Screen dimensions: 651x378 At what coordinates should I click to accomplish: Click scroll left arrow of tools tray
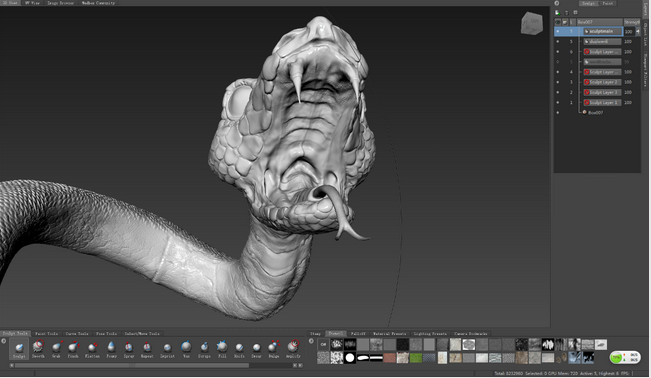tap(12, 366)
